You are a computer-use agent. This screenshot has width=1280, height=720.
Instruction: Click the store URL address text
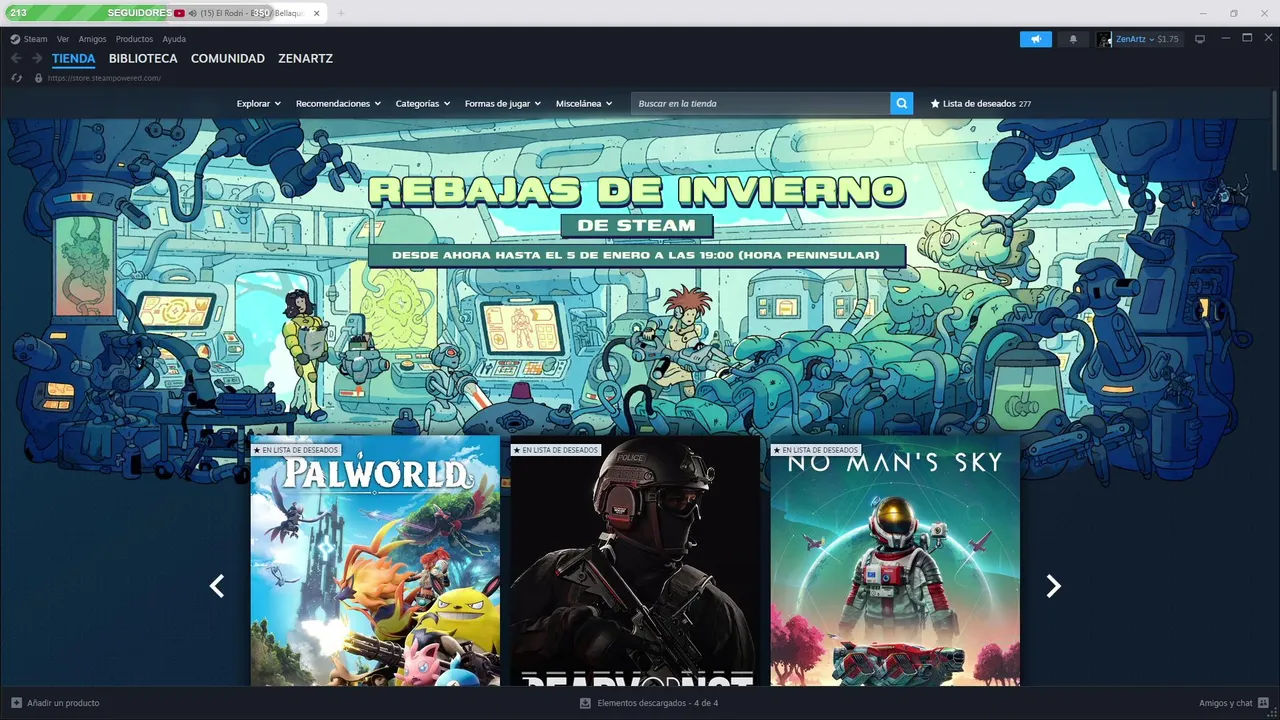click(x=104, y=78)
